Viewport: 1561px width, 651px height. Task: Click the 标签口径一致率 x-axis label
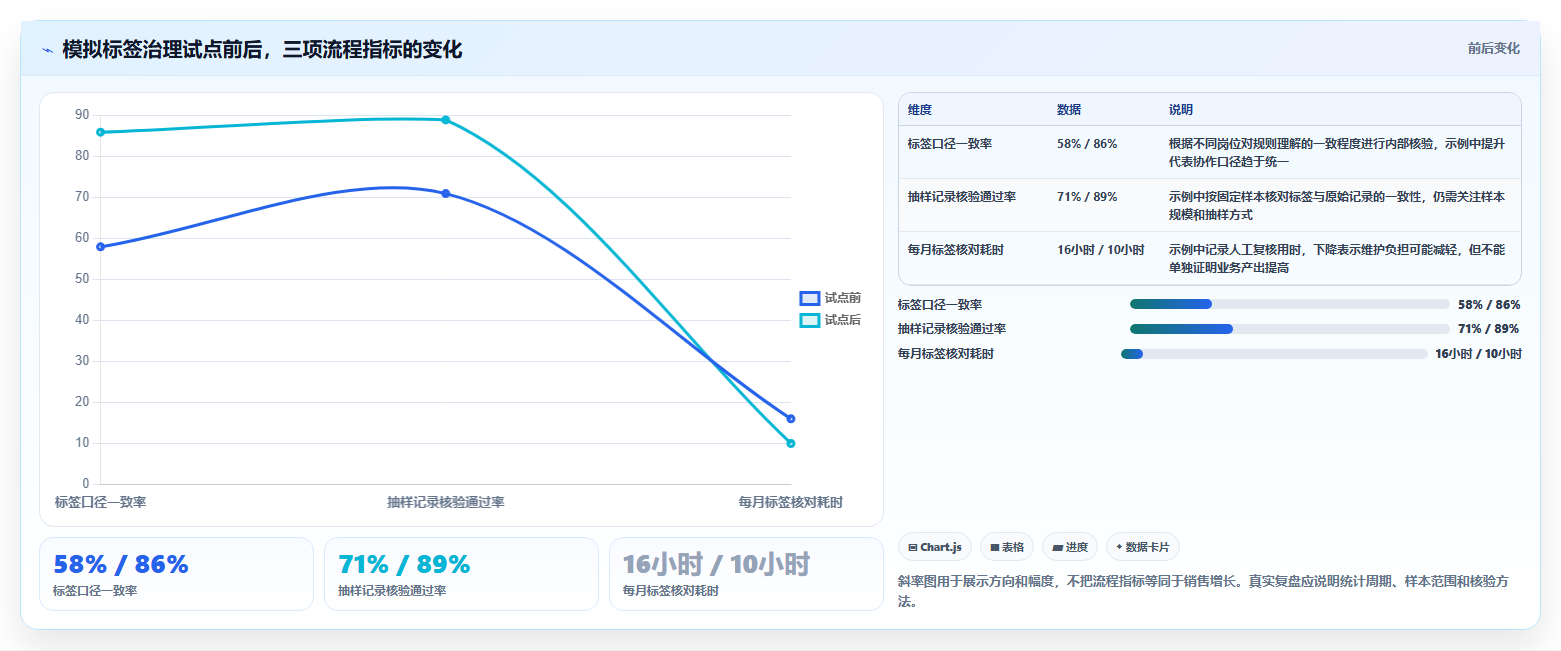[101, 502]
